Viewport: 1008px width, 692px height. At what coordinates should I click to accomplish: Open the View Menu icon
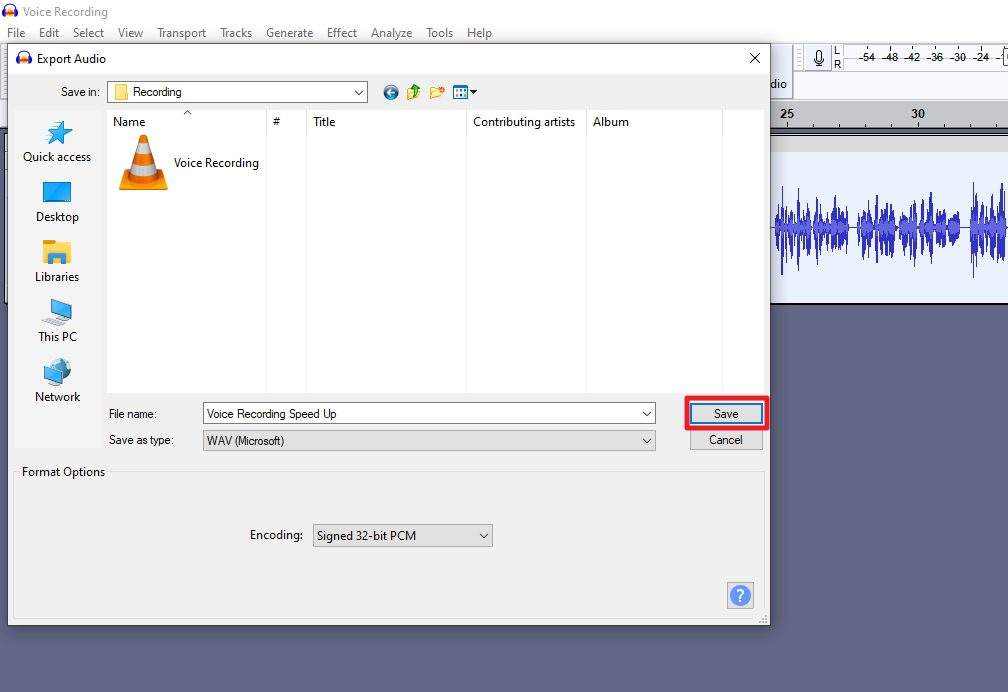pyautogui.click(x=464, y=92)
